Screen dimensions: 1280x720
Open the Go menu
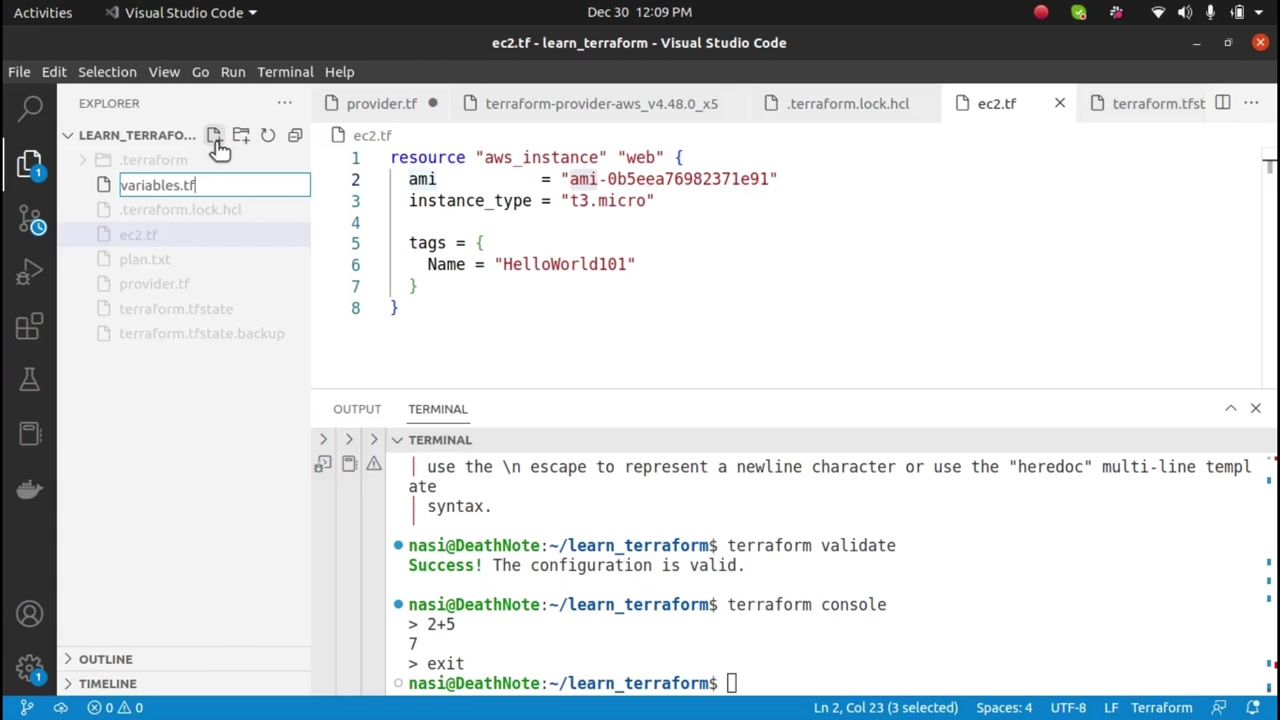point(200,72)
